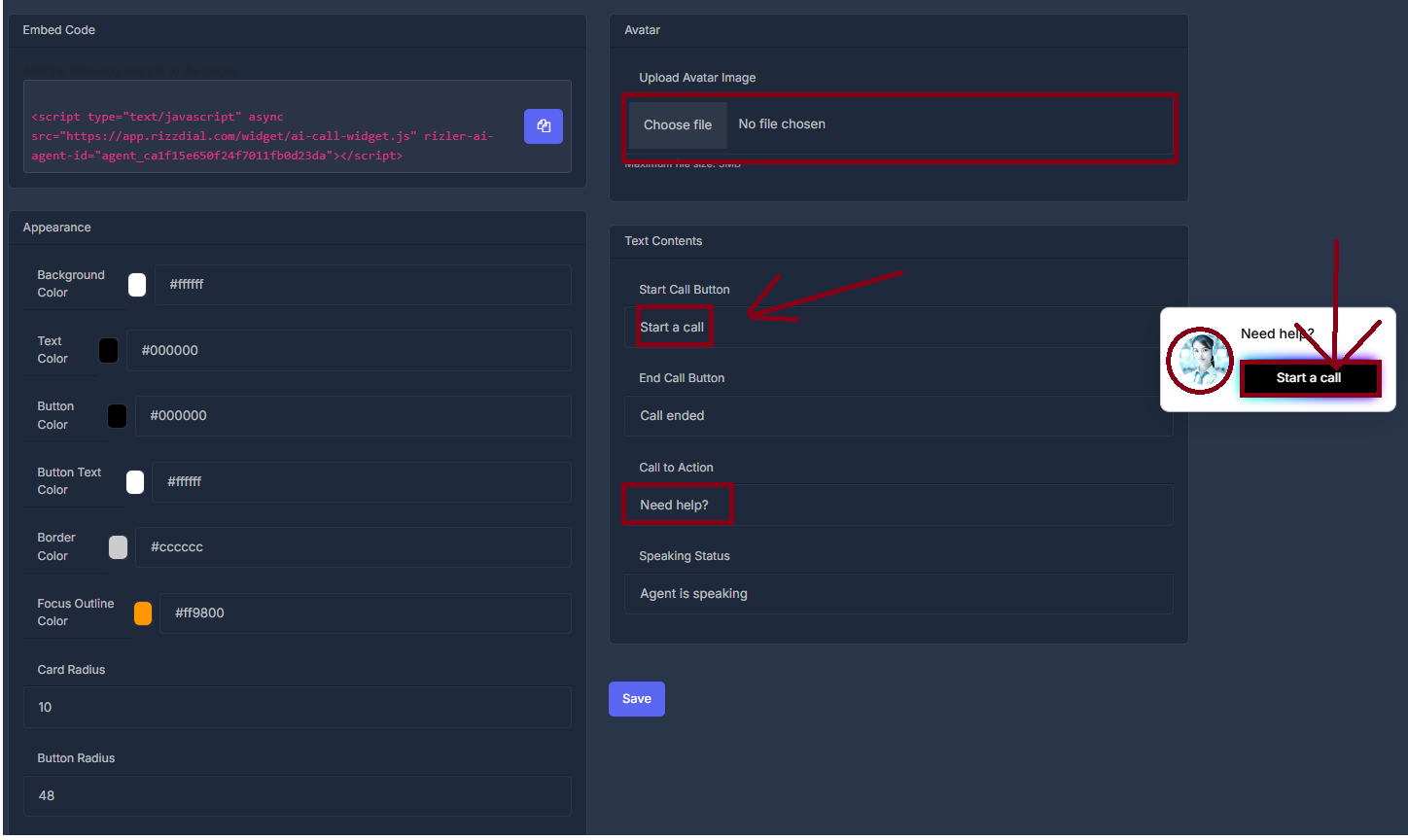Click the Choose file button for avatar
Screen dimensions: 1408x840
tap(678, 124)
